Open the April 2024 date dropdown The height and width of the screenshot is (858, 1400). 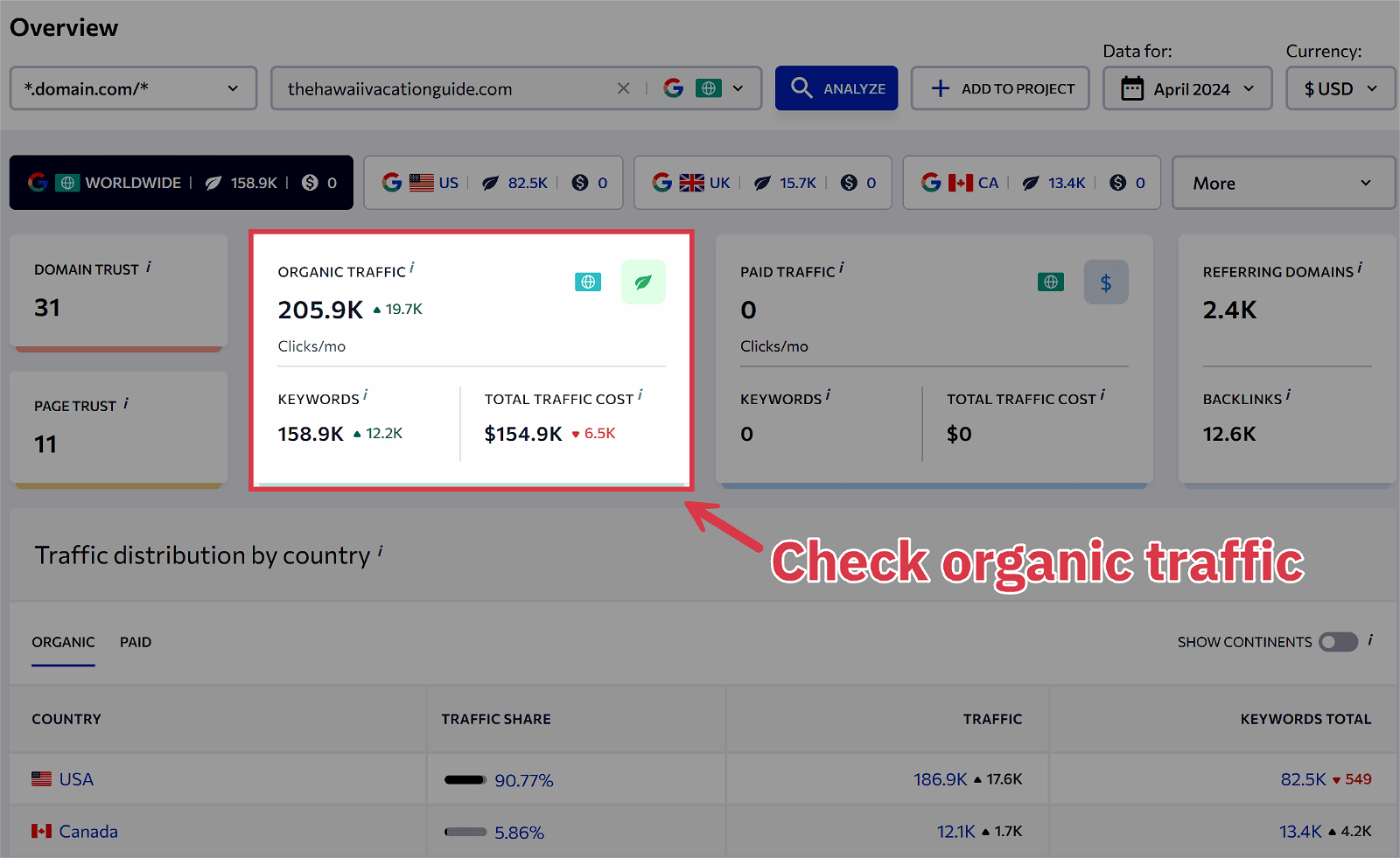pyautogui.click(x=1186, y=89)
